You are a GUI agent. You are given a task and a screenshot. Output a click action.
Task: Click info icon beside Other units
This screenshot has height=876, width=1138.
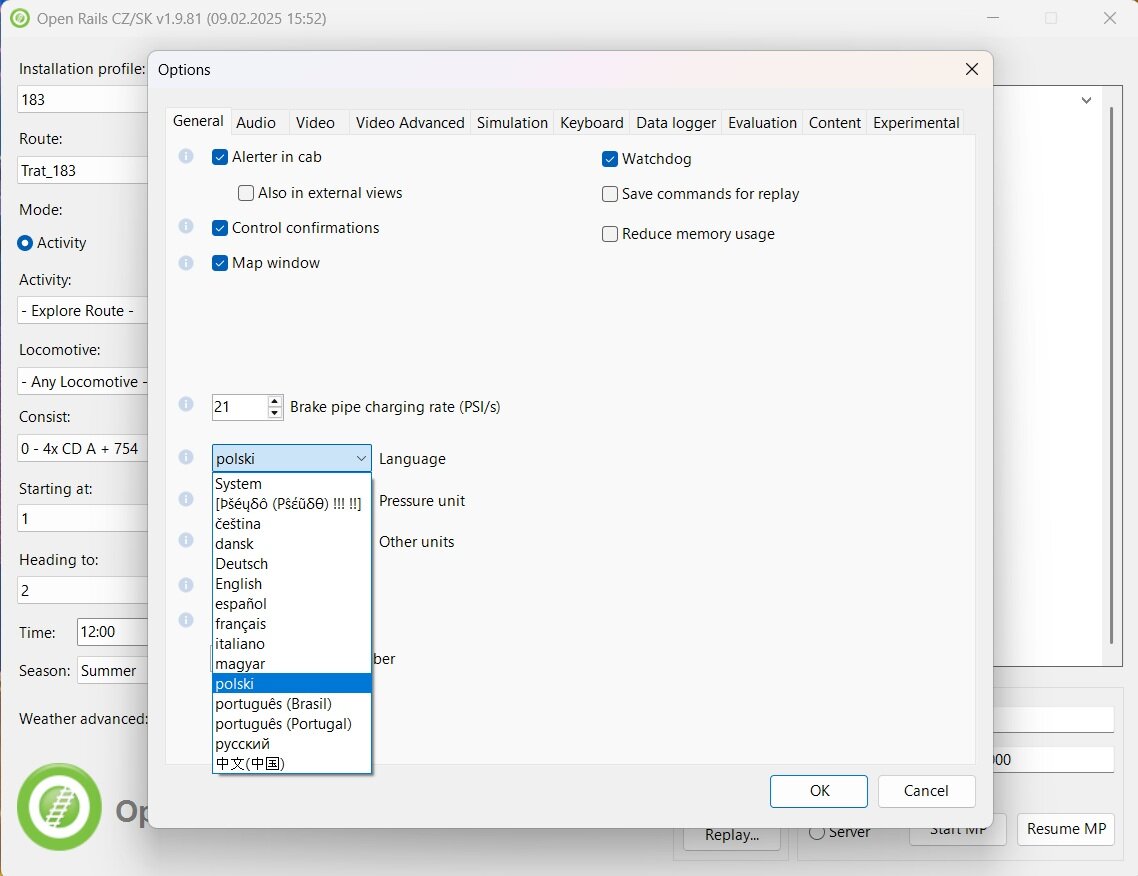pos(186,540)
